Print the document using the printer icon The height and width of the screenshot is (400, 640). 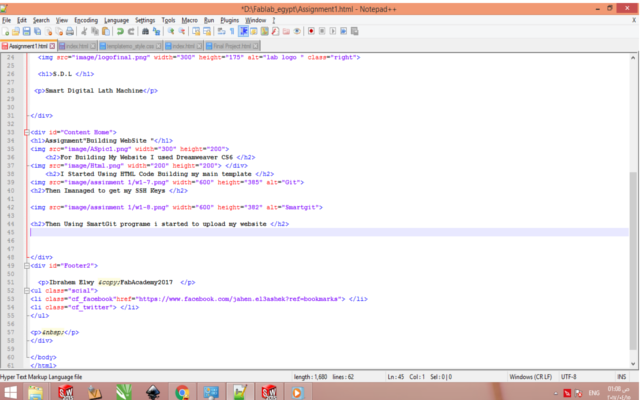(70, 31)
